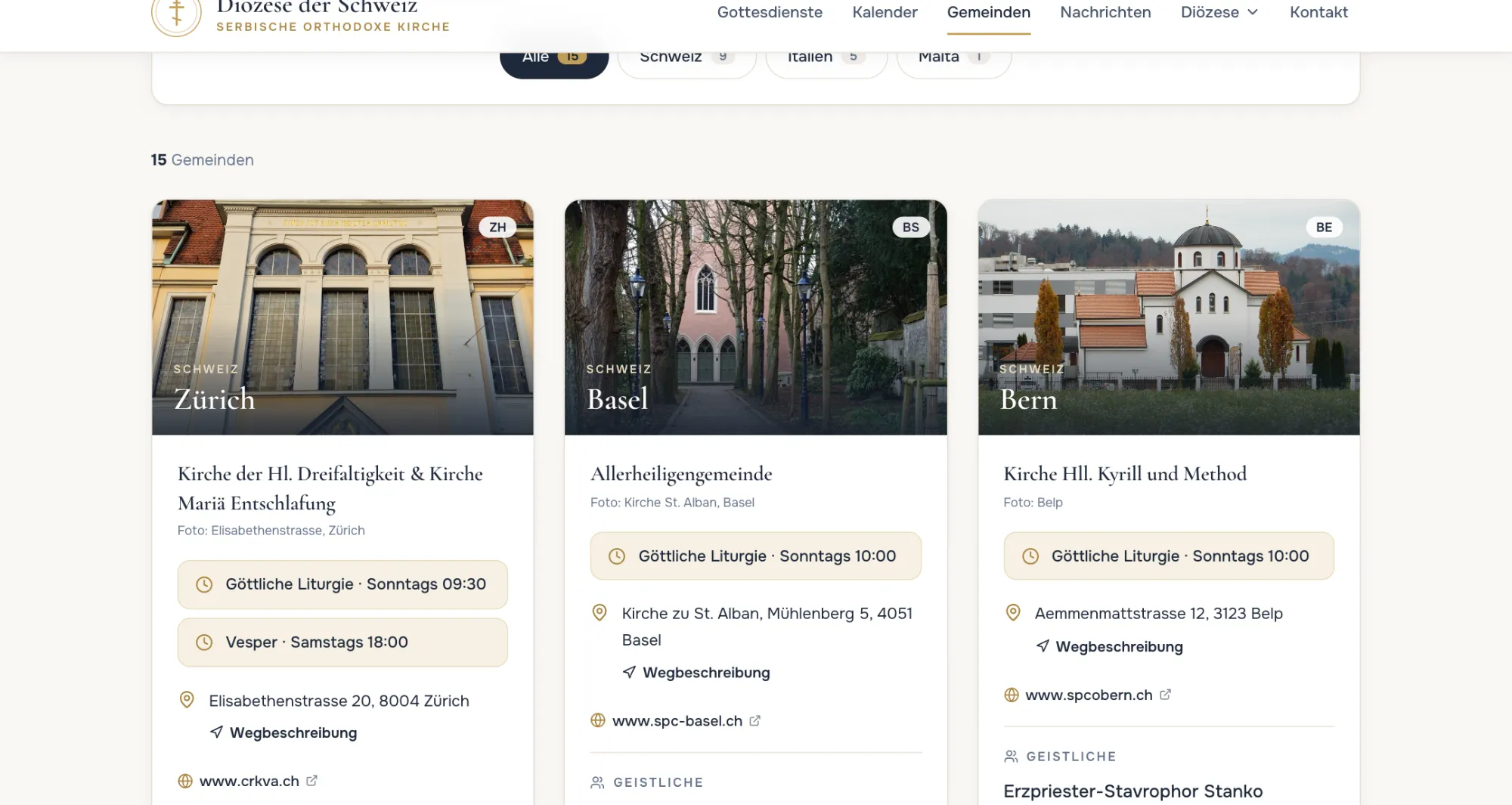Click the clock icon in Bern's liturgy box
The height and width of the screenshot is (805, 1512).
pyautogui.click(x=1030, y=556)
